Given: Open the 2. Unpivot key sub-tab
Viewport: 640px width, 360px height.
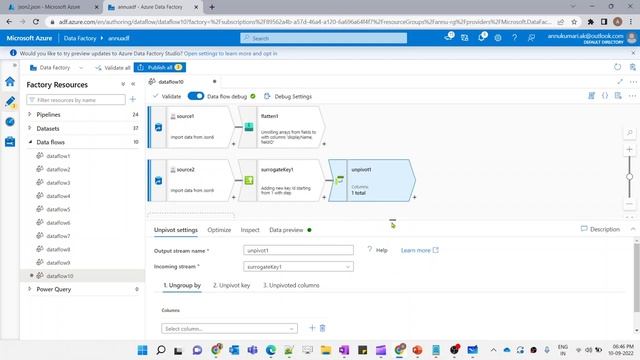Looking at the screenshot, I should point(231,285).
